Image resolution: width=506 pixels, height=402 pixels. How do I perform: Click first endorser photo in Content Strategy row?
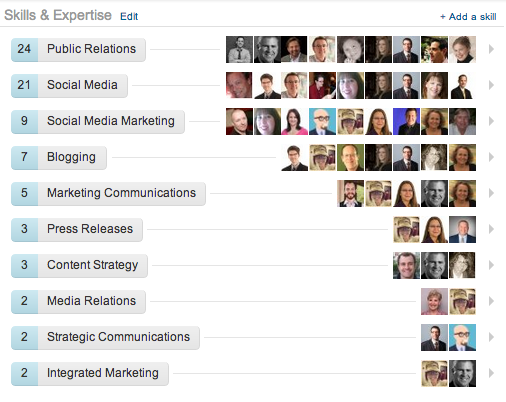pos(406,265)
